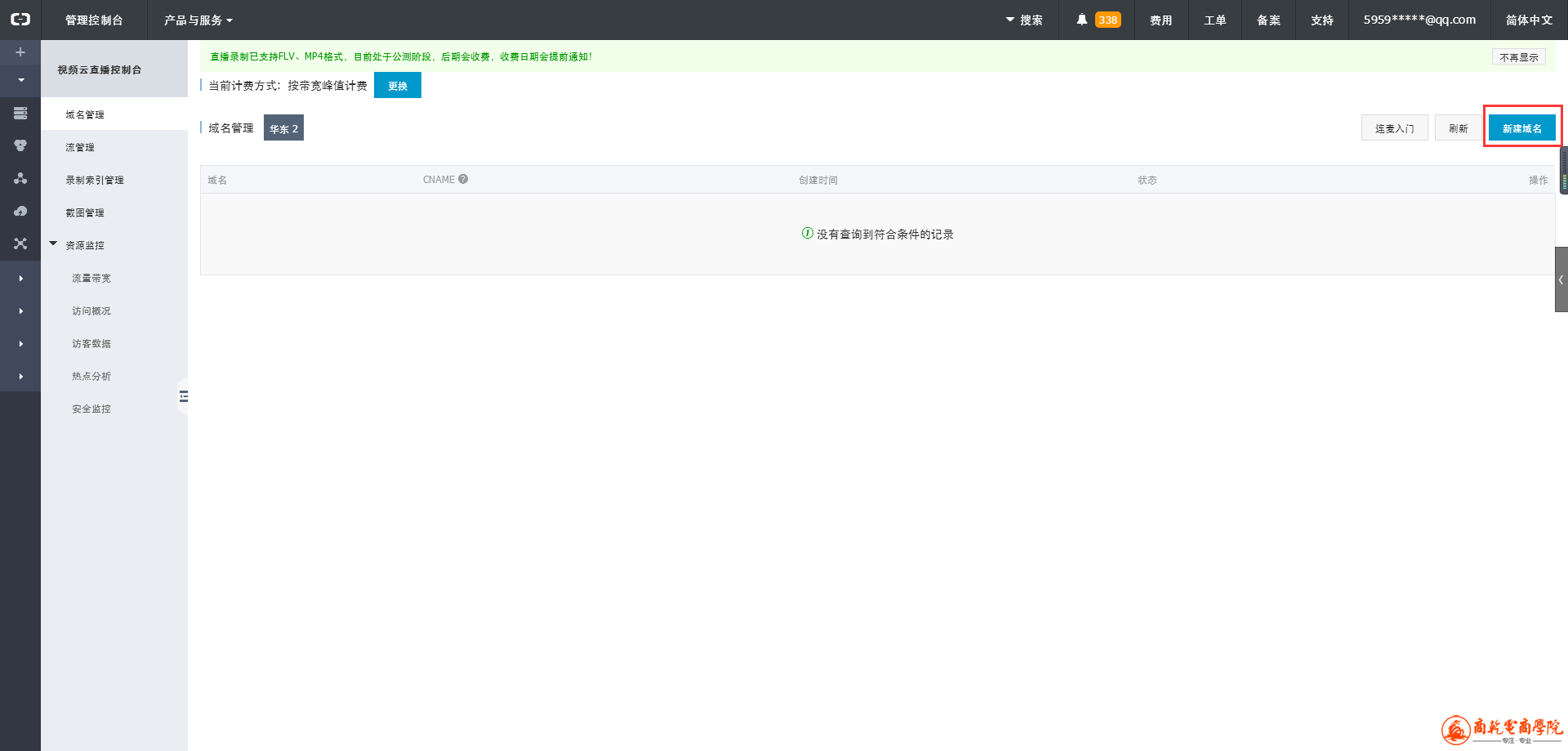Open the three-node cluster icon in sidebar
1568x751 pixels.
point(20,178)
